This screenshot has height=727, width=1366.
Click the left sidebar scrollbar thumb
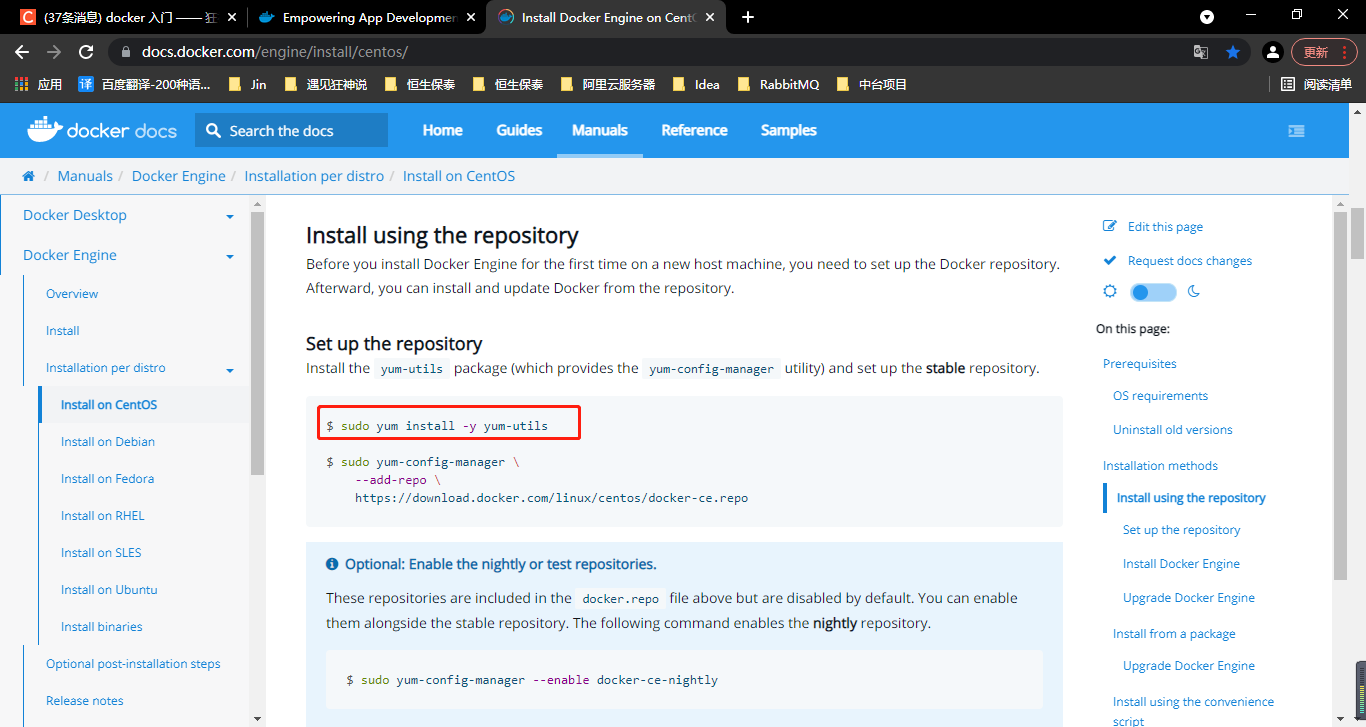click(257, 342)
